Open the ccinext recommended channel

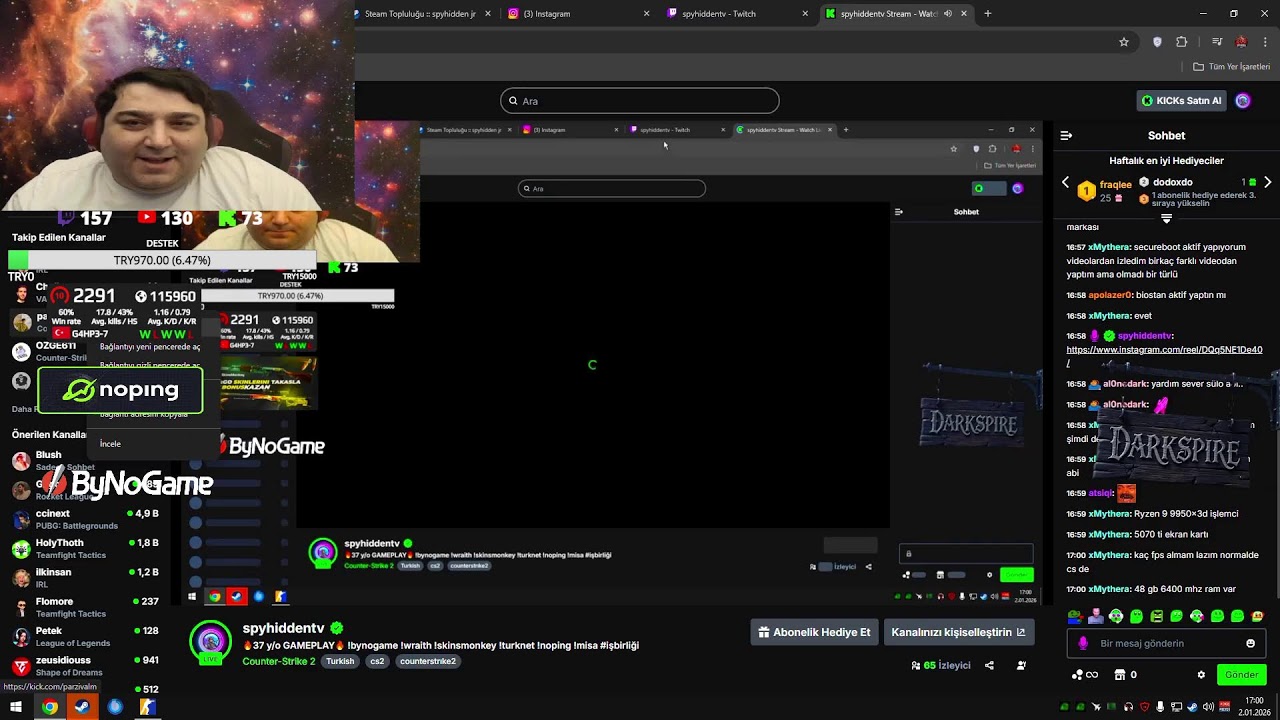click(86, 519)
